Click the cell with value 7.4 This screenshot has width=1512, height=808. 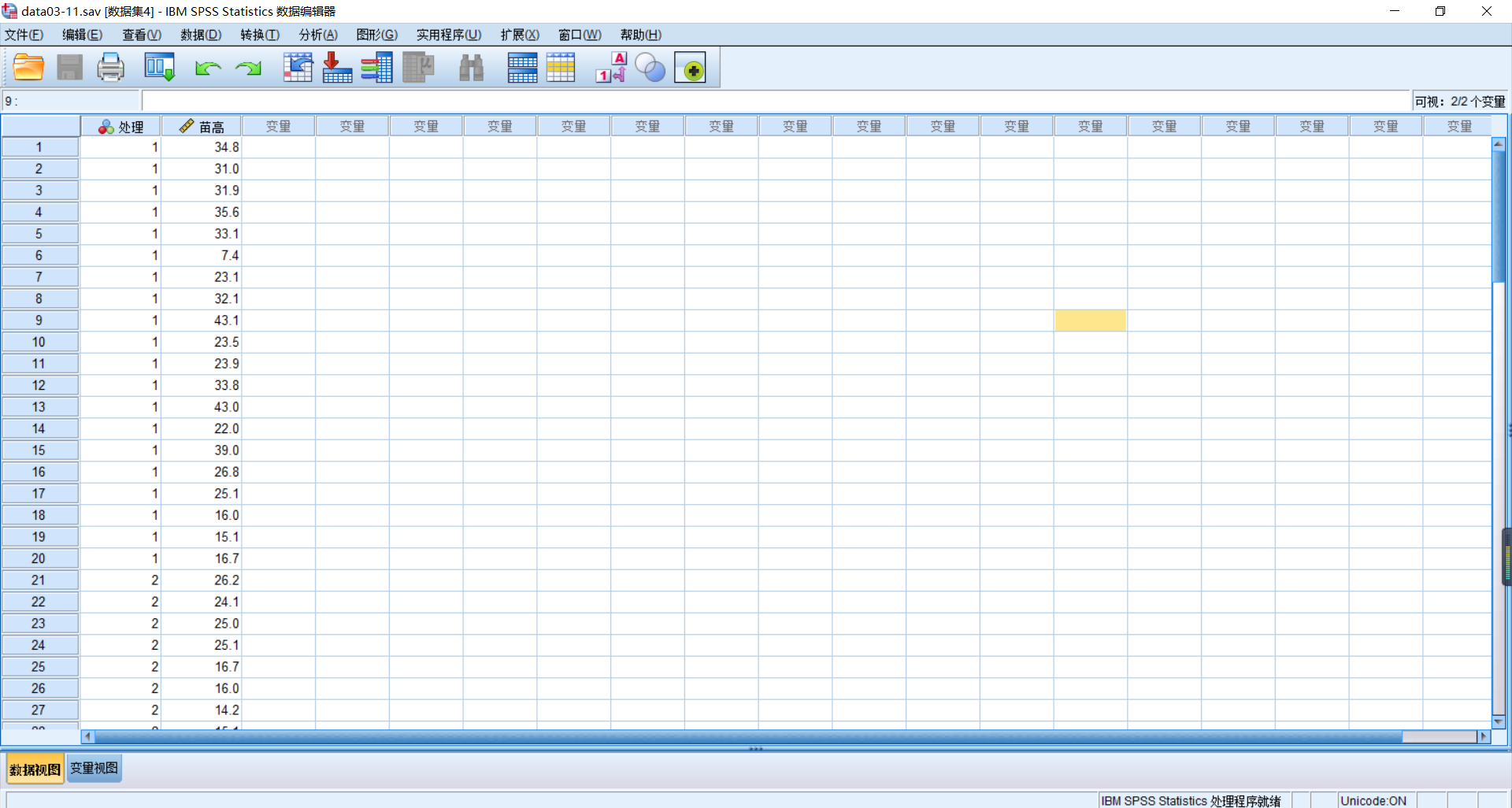tap(202, 255)
